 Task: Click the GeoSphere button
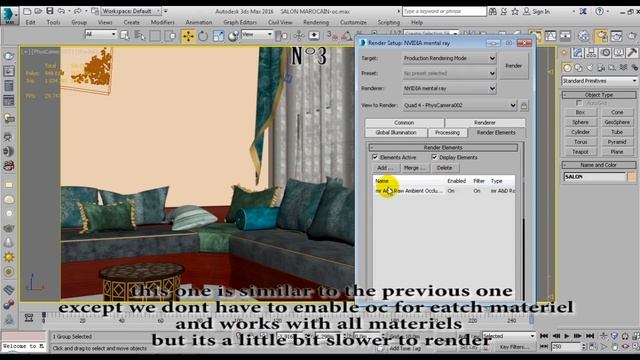(x=617, y=122)
